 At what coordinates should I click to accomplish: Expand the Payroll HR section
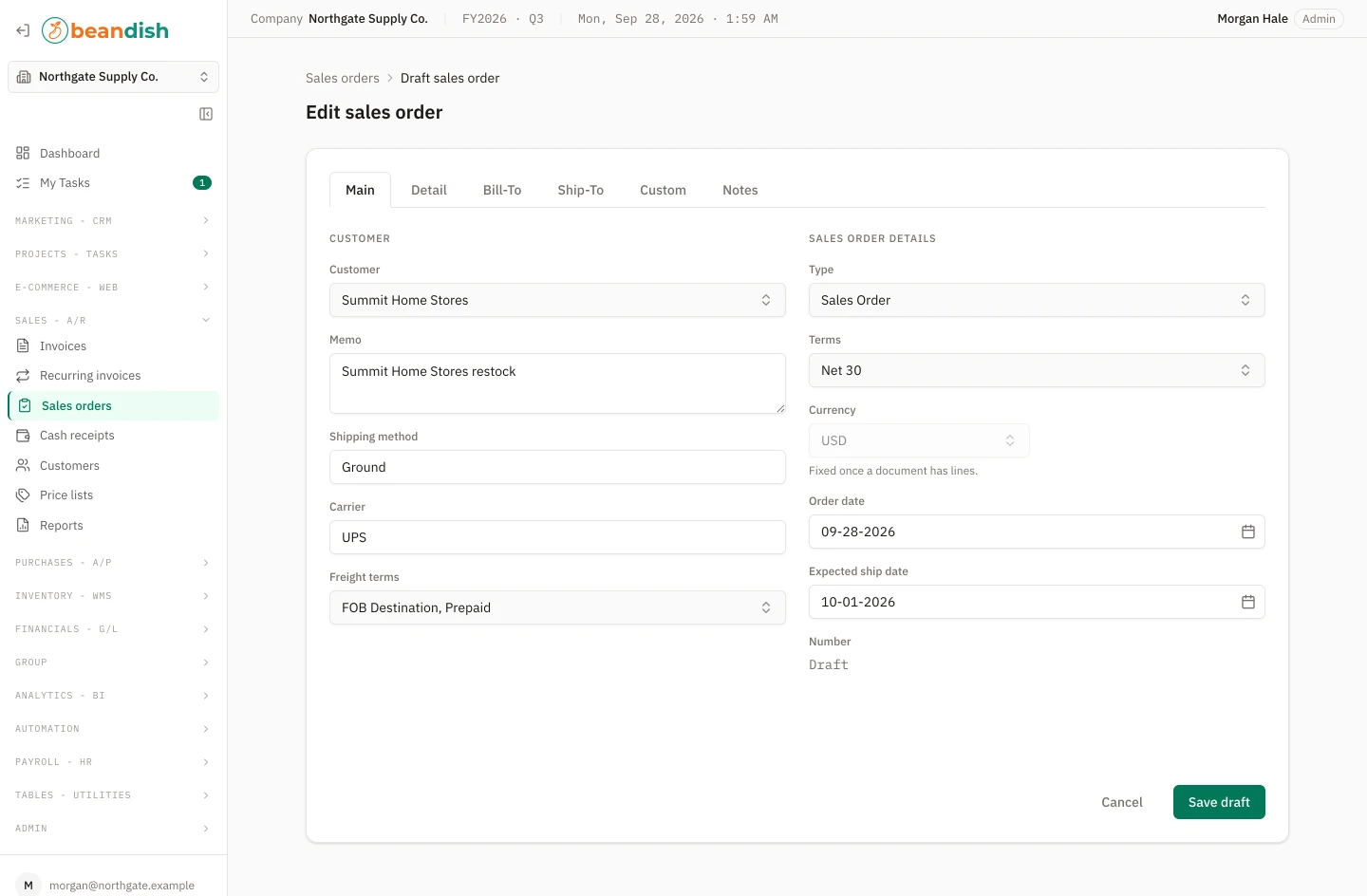coord(113,762)
